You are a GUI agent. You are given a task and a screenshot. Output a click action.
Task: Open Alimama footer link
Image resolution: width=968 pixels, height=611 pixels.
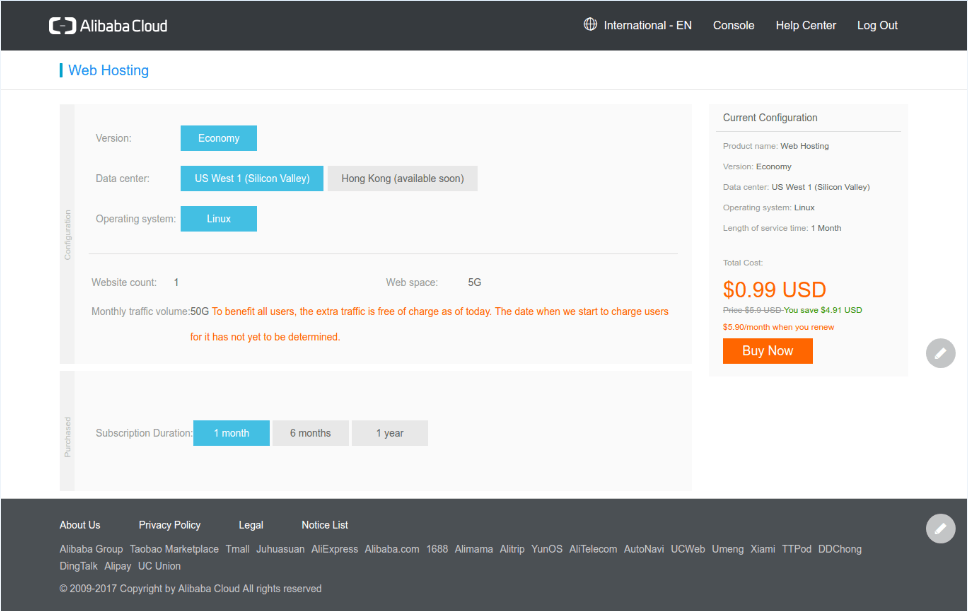pos(474,549)
